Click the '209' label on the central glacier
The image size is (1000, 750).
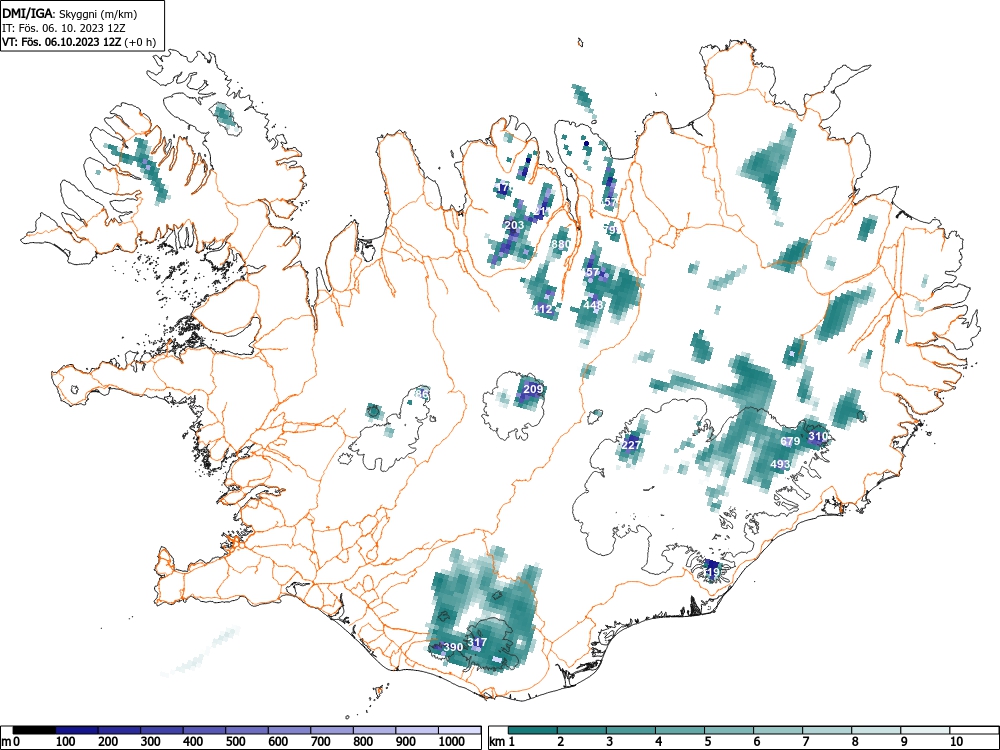533,389
